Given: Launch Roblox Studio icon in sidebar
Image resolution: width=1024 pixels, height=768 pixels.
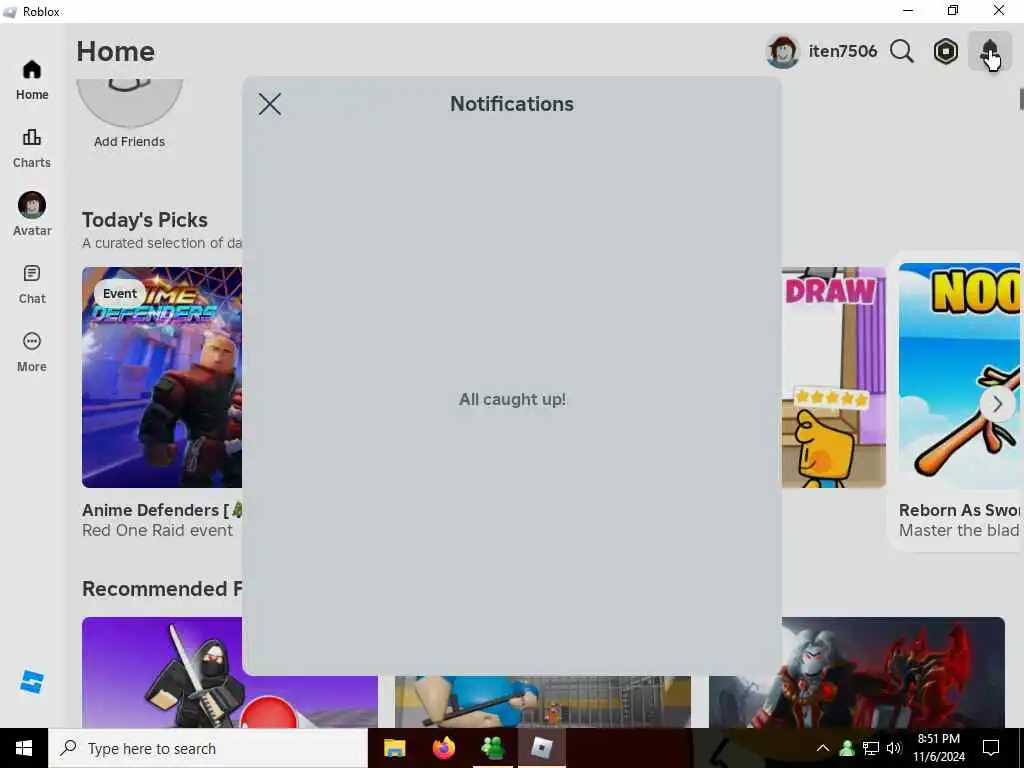Looking at the screenshot, I should tap(31, 682).
